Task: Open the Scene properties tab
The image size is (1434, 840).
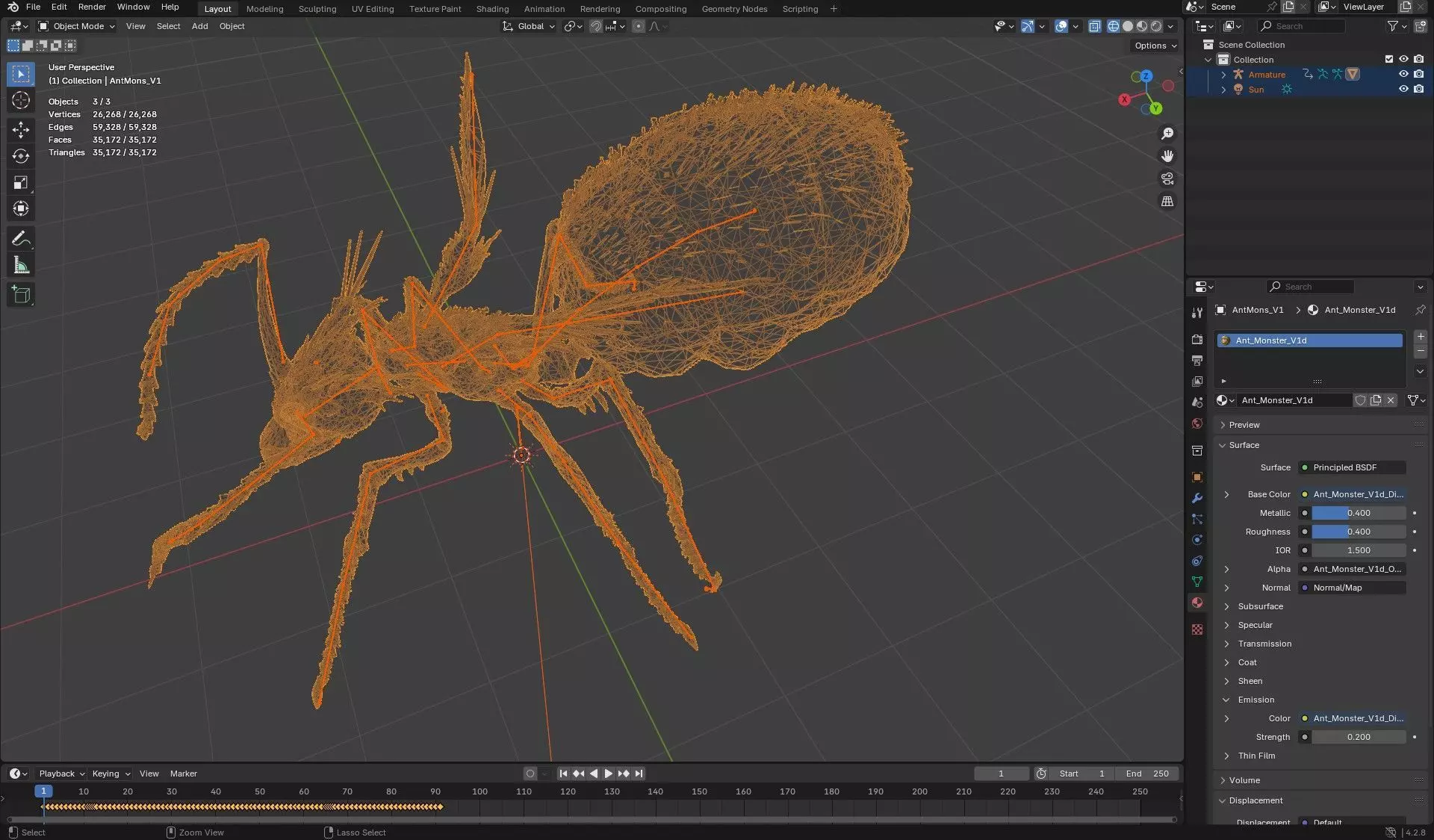Action: [1197, 402]
